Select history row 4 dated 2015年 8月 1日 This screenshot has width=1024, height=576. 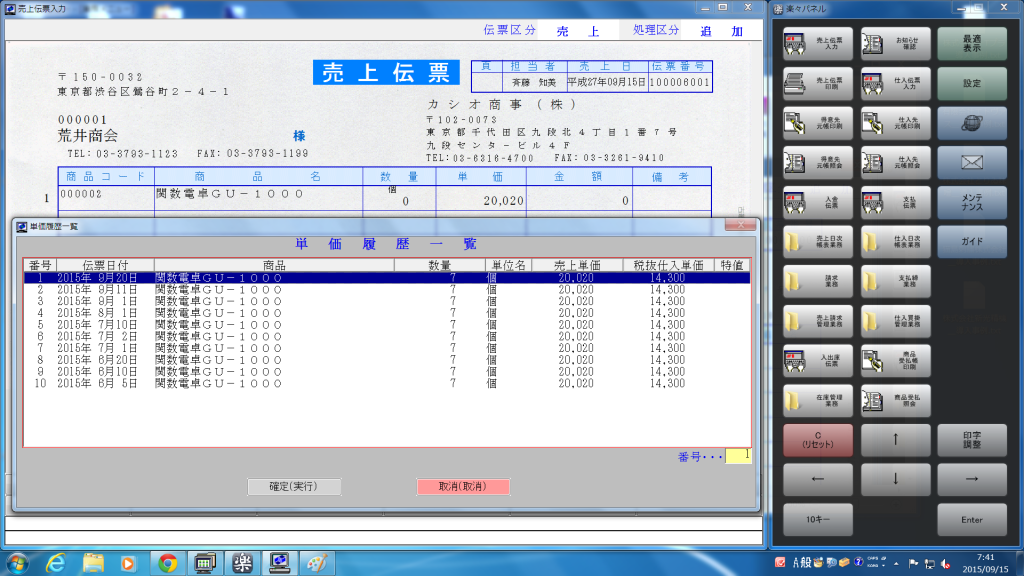(387, 313)
